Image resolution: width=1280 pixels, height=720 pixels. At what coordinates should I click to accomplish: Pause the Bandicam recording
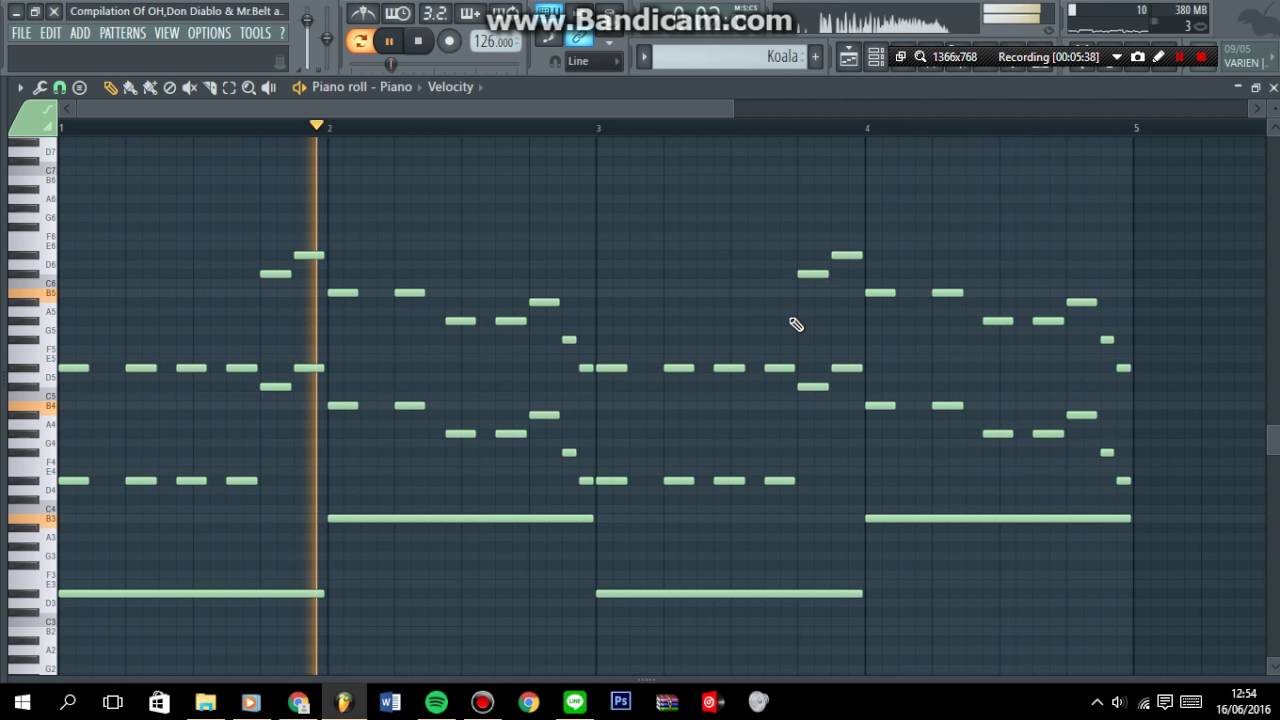point(1180,57)
